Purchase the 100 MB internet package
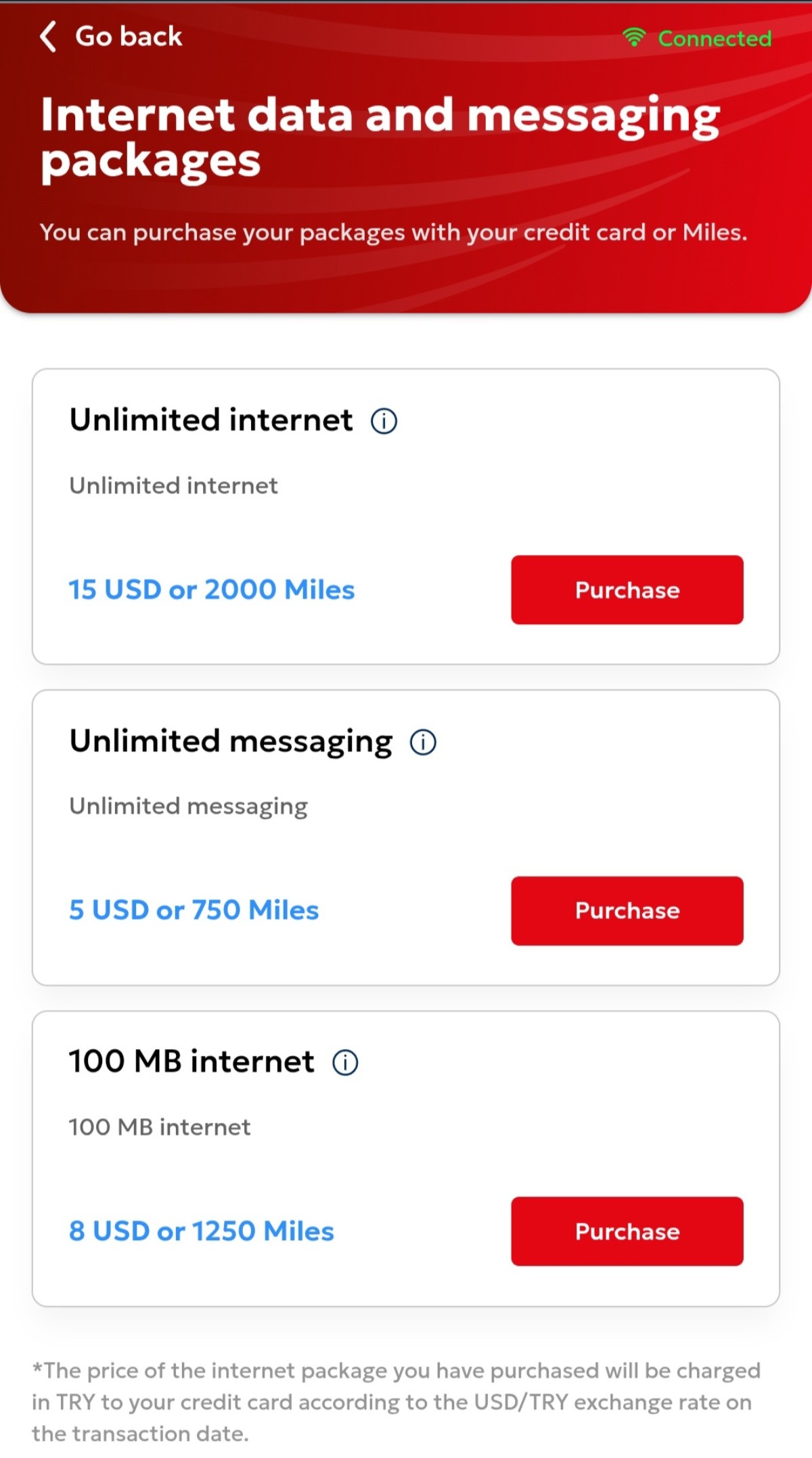812x1458 pixels. 627,1231
